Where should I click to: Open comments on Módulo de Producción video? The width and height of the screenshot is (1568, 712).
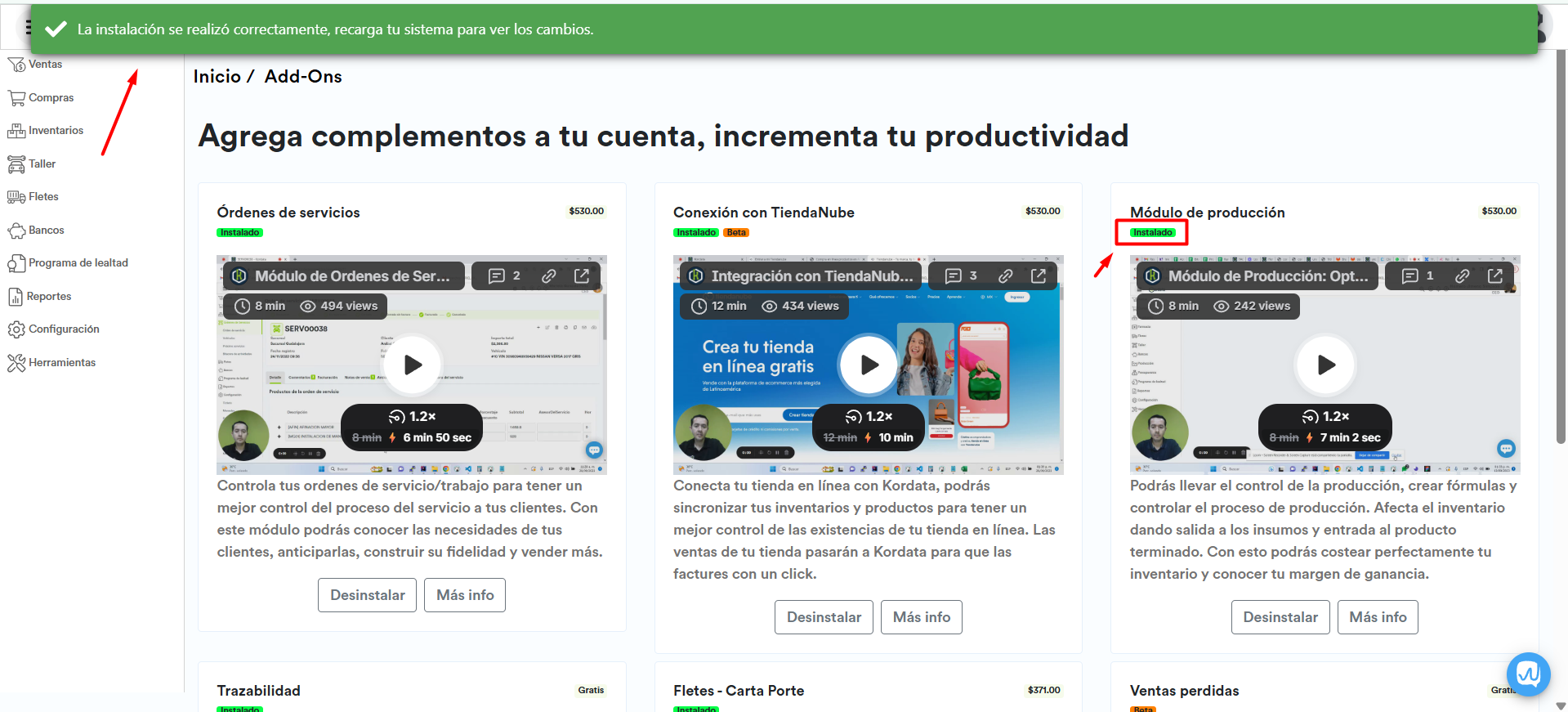click(1417, 276)
